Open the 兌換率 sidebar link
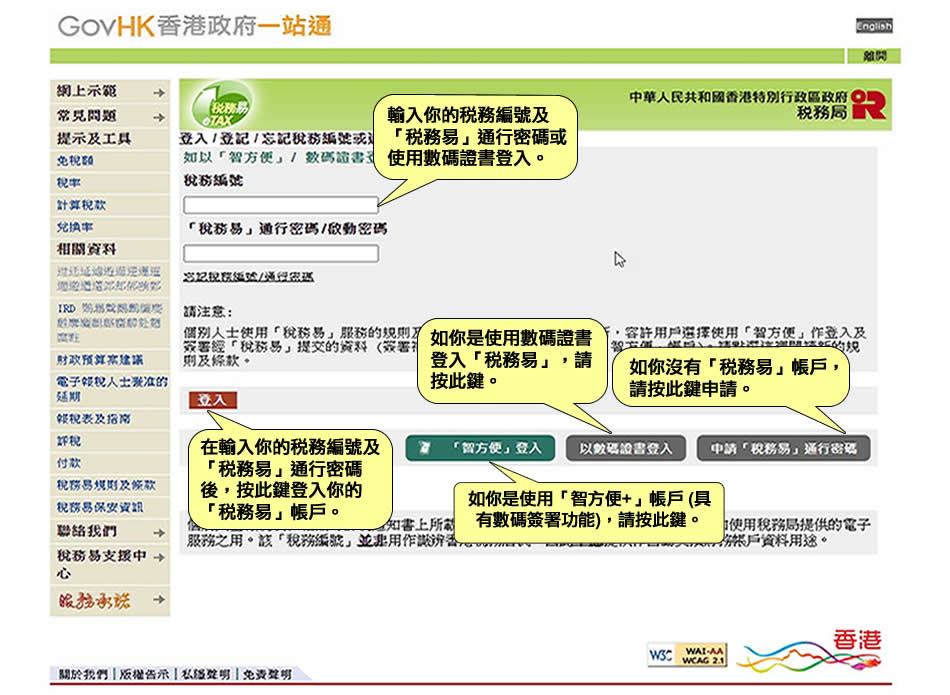 point(75,227)
